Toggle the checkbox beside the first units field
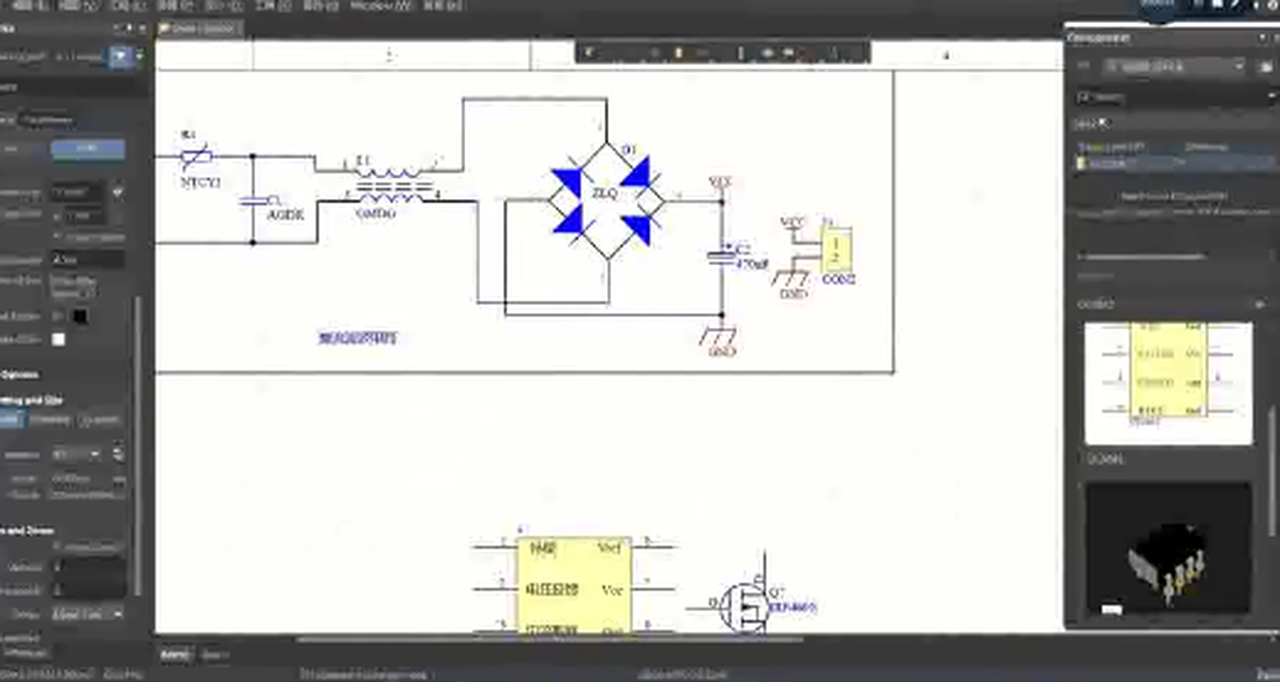The image size is (1280, 682). point(118,190)
